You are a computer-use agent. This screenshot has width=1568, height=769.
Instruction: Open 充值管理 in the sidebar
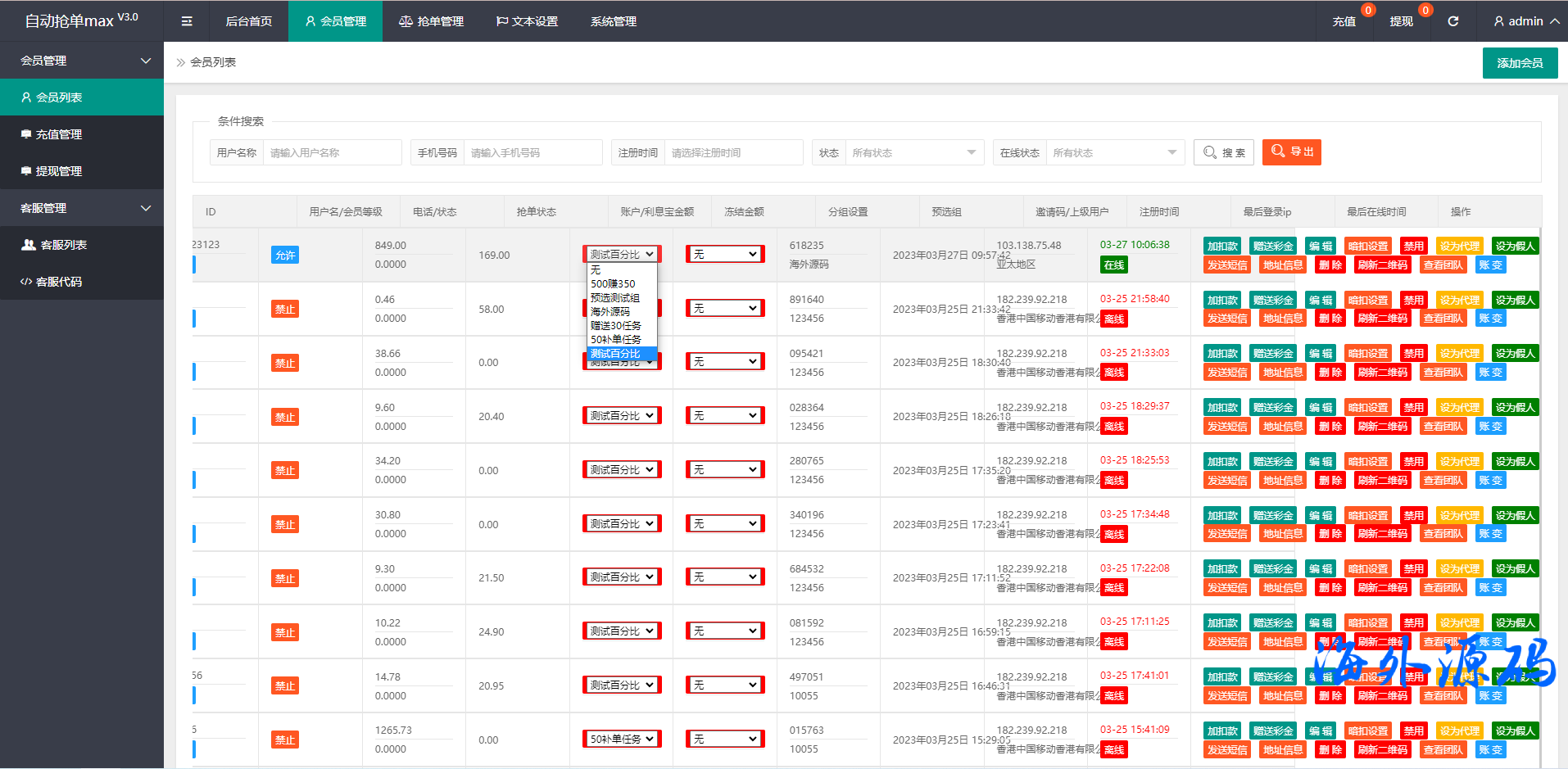(59, 134)
